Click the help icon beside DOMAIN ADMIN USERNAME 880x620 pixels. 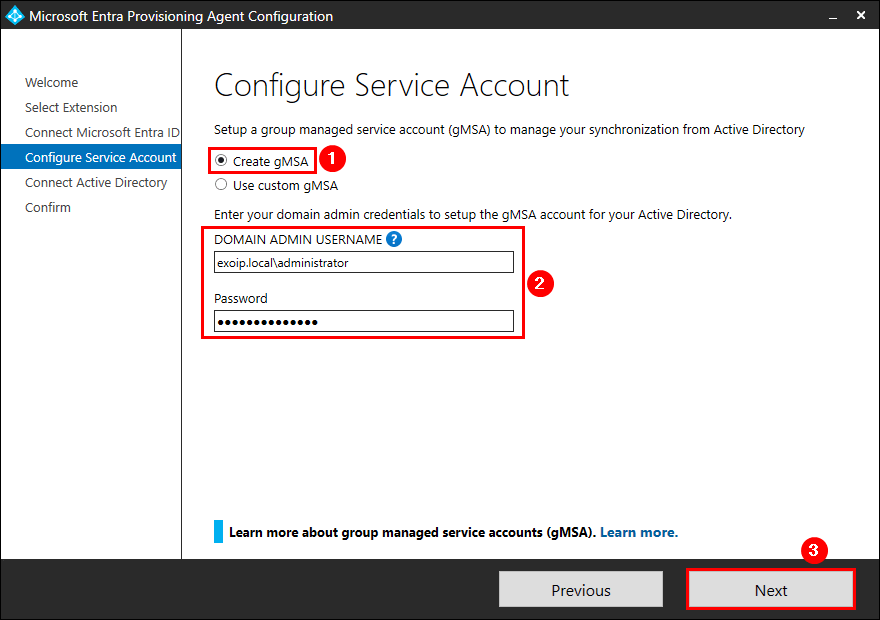(394, 239)
